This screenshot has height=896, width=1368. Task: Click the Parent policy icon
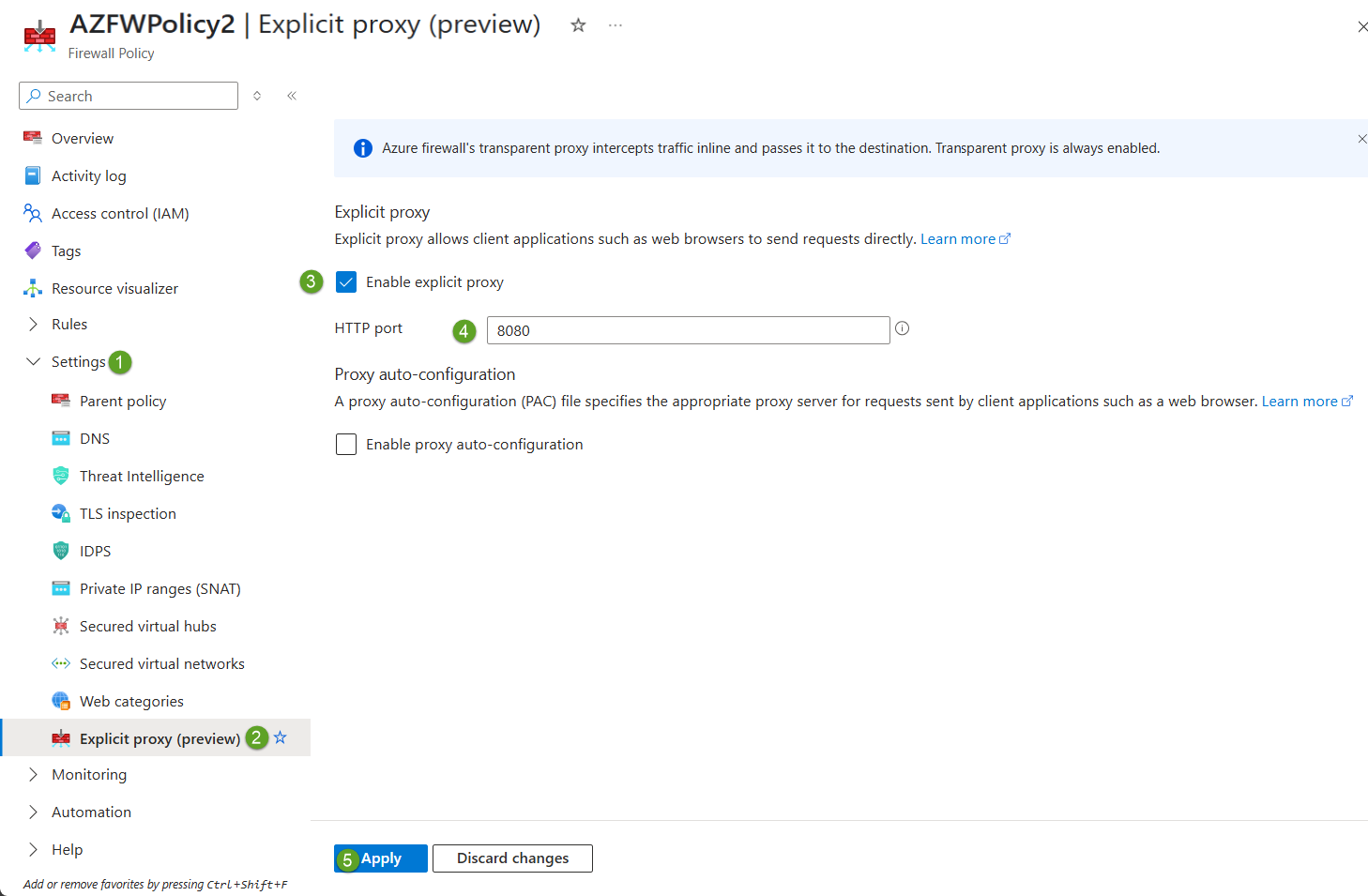61,401
